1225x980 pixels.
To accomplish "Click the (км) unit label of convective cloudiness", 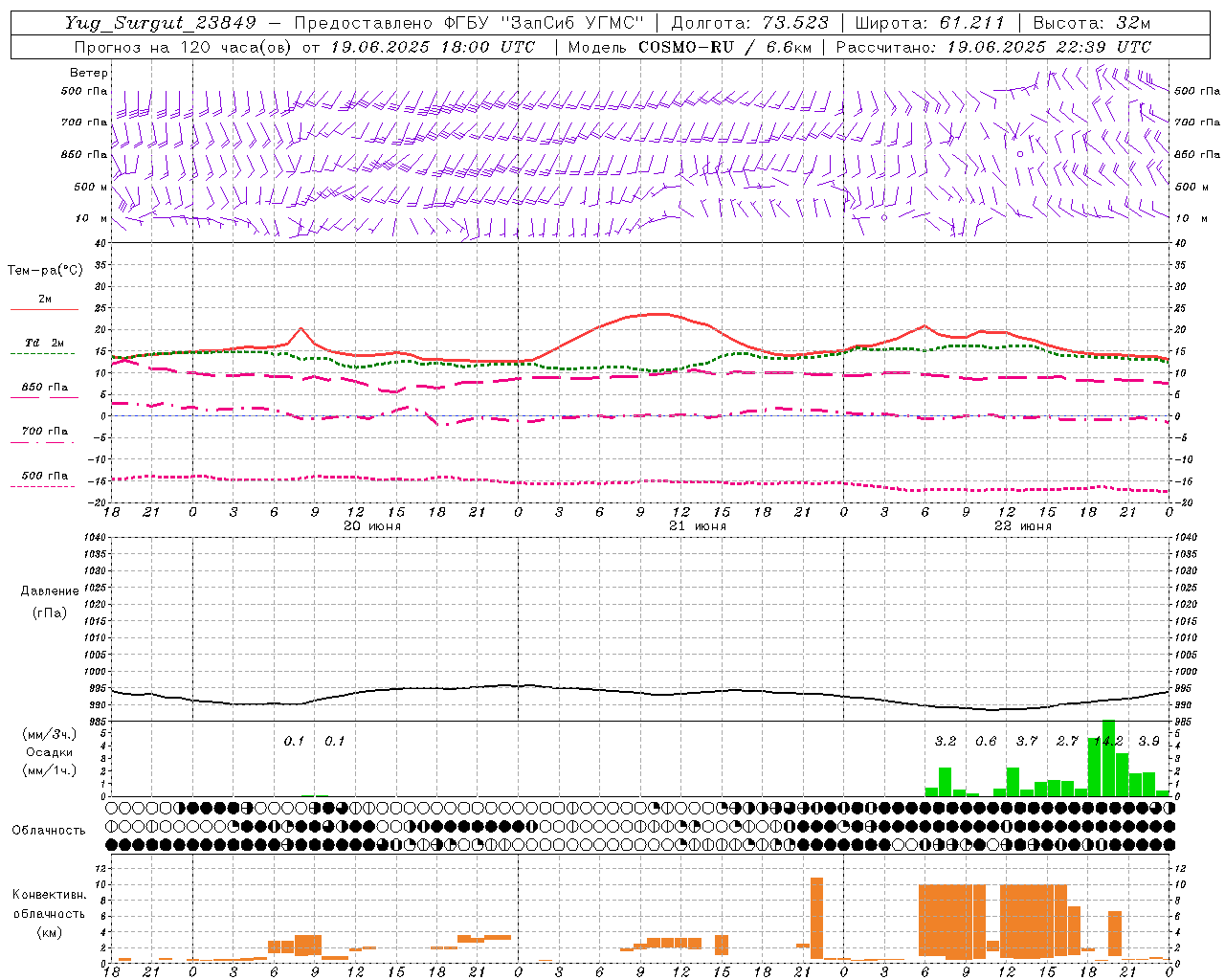I will [x=49, y=933].
